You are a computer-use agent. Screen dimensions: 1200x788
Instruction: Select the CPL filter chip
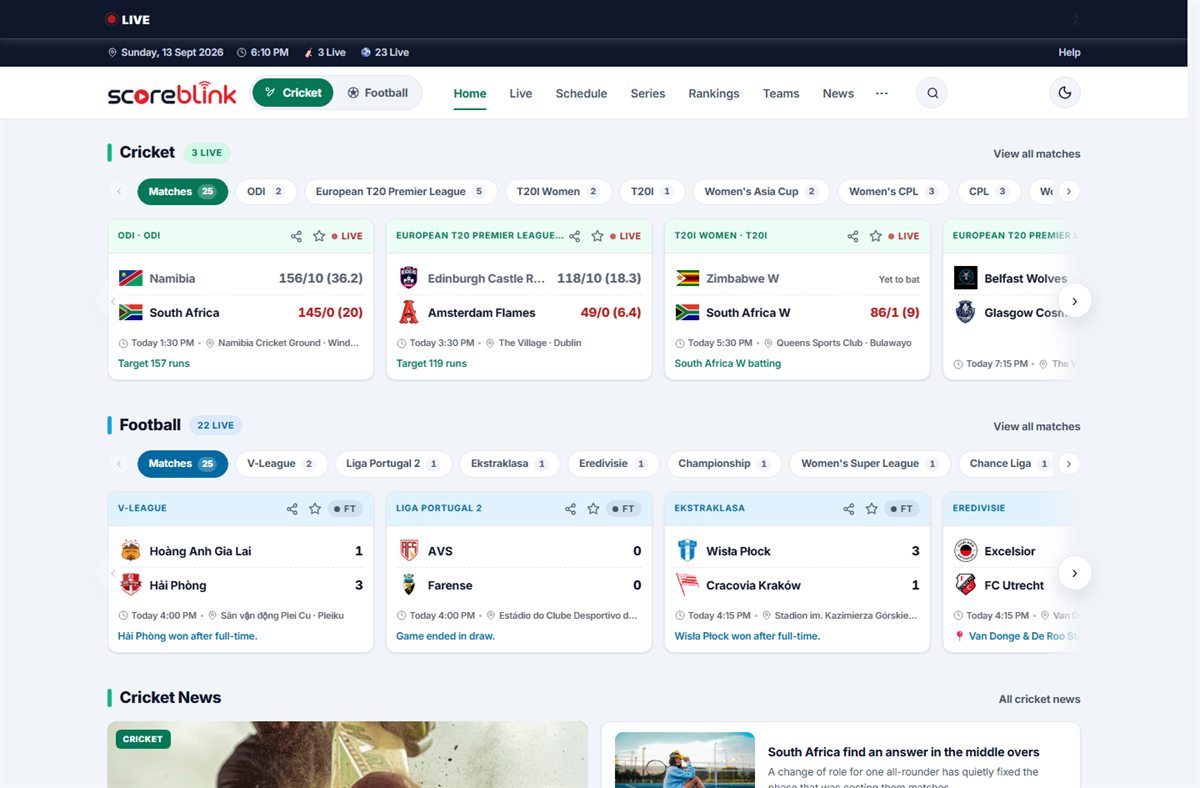[x=989, y=191]
